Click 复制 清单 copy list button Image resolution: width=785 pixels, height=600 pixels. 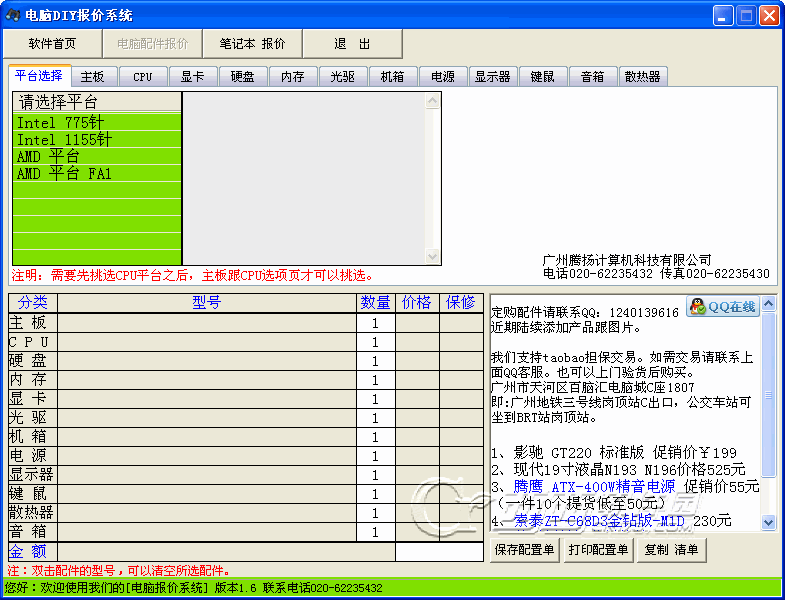coord(671,550)
